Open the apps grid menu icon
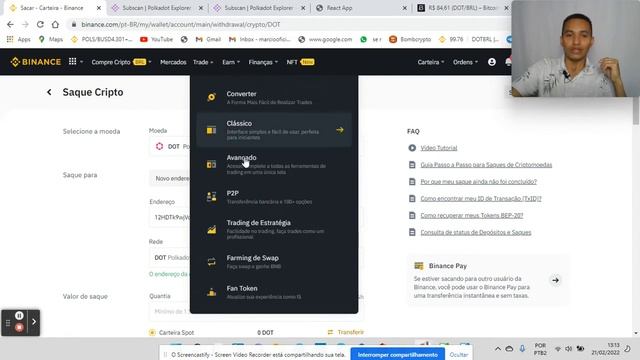This screenshot has height=360, width=640. pyautogui.click(x=72, y=61)
